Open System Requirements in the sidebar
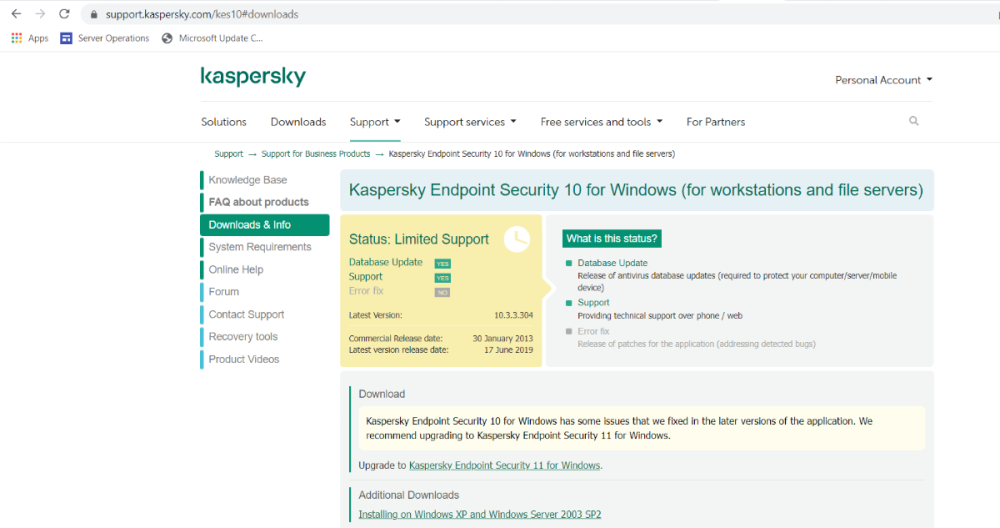Viewport: 1000px width, 528px height. click(260, 247)
